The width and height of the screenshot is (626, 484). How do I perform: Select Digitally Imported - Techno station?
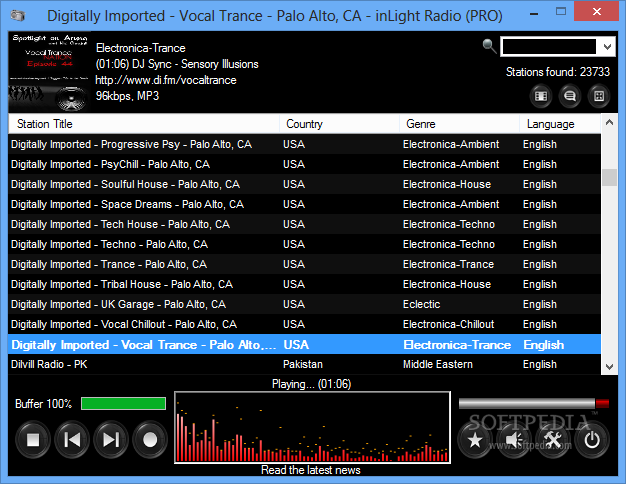point(304,244)
